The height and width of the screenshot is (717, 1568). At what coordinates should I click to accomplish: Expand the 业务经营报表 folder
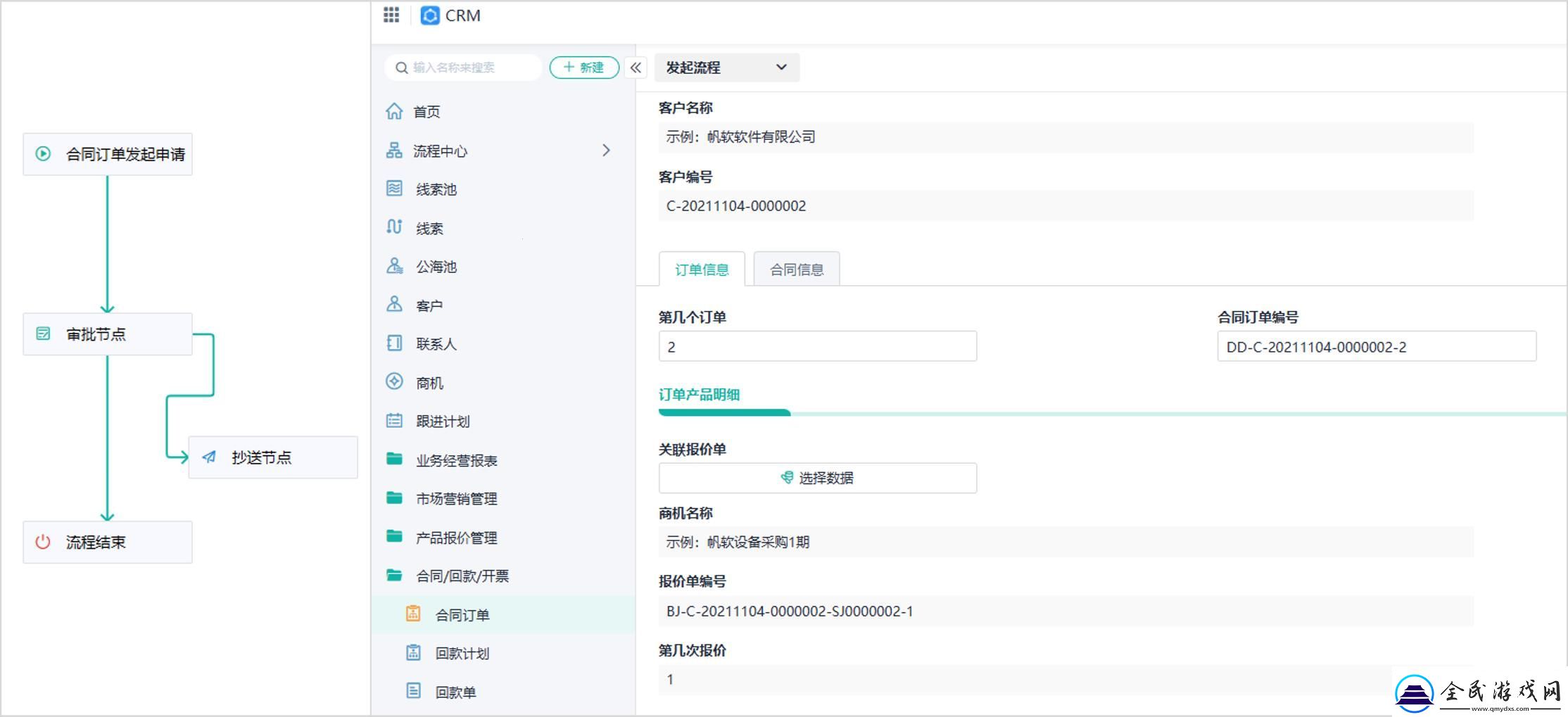[503, 459]
